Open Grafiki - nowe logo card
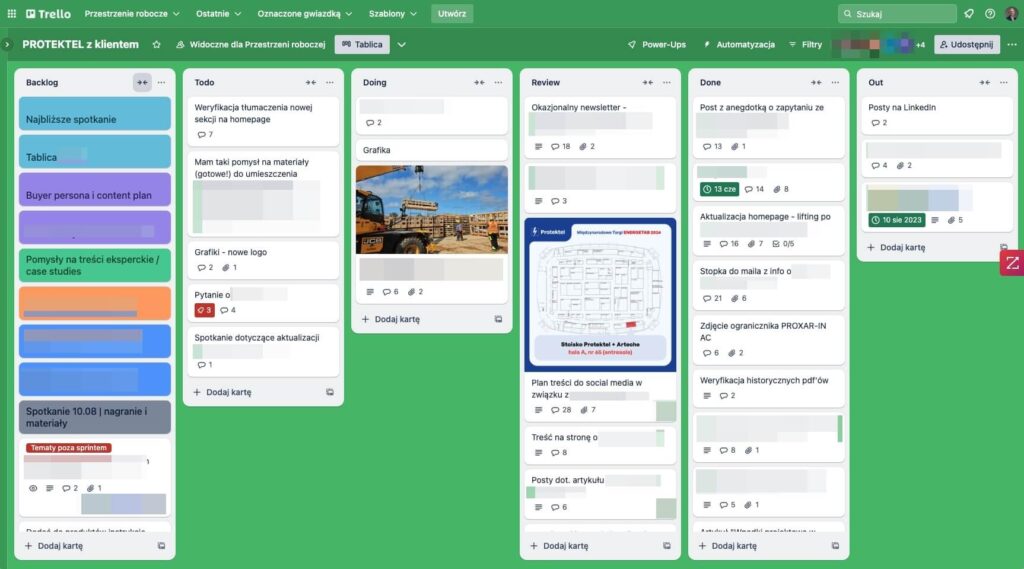The height and width of the screenshot is (569, 1024). pyautogui.click(x=263, y=260)
